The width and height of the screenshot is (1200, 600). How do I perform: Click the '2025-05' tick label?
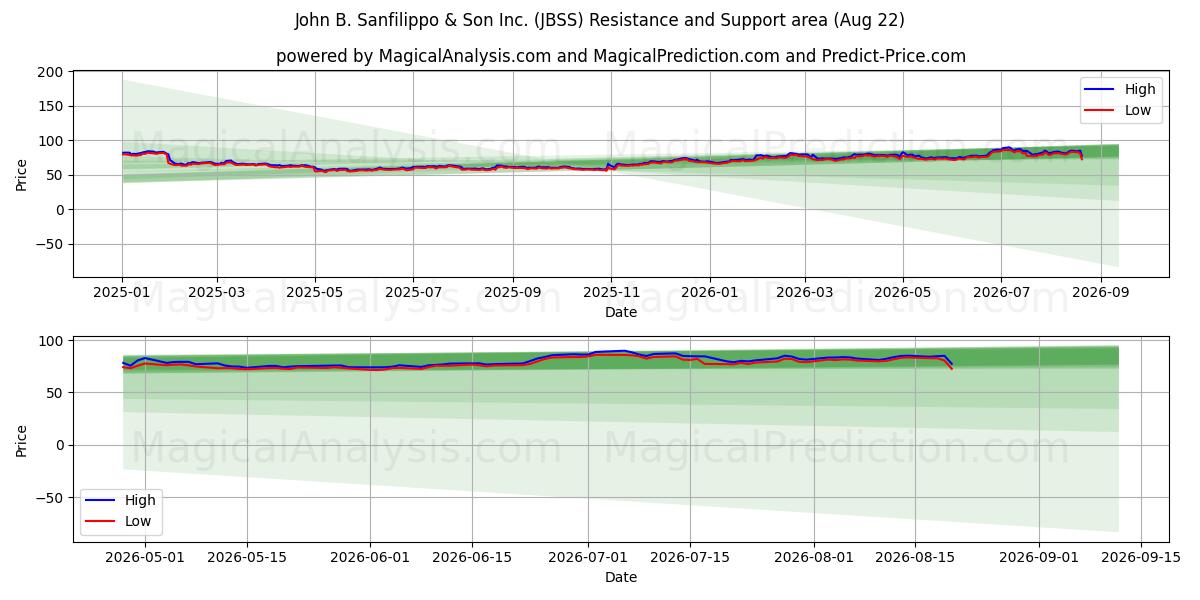315,293
